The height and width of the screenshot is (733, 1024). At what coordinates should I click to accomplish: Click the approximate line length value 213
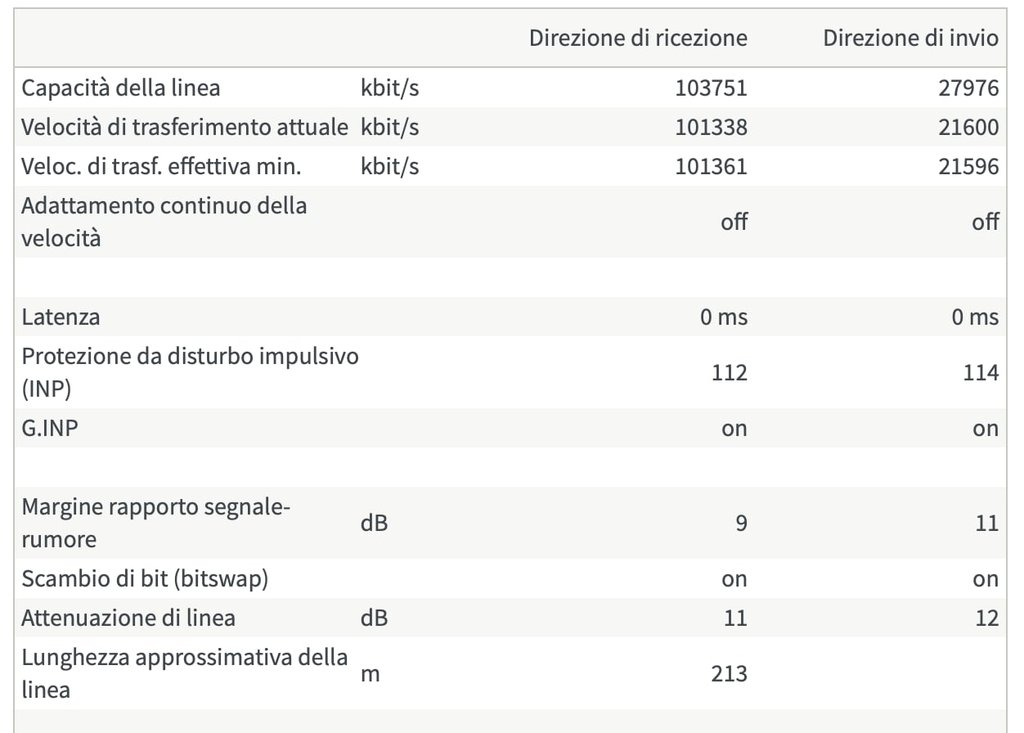coord(729,674)
